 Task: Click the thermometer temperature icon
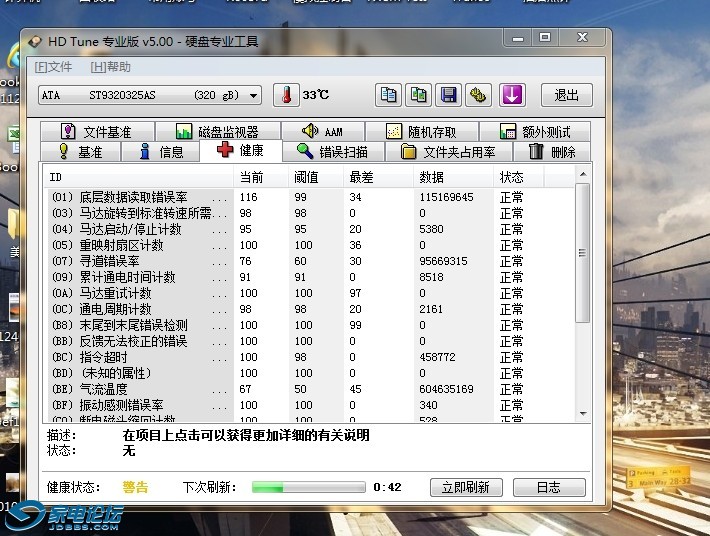click(286, 95)
